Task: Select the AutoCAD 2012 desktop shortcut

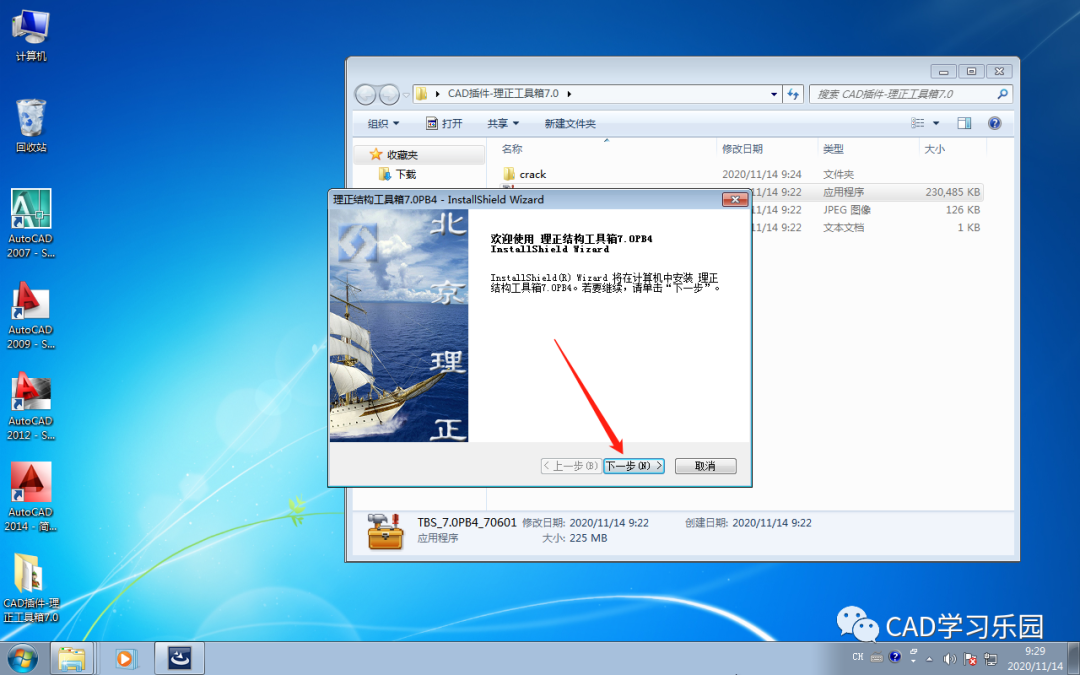Action: pos(31,406)
